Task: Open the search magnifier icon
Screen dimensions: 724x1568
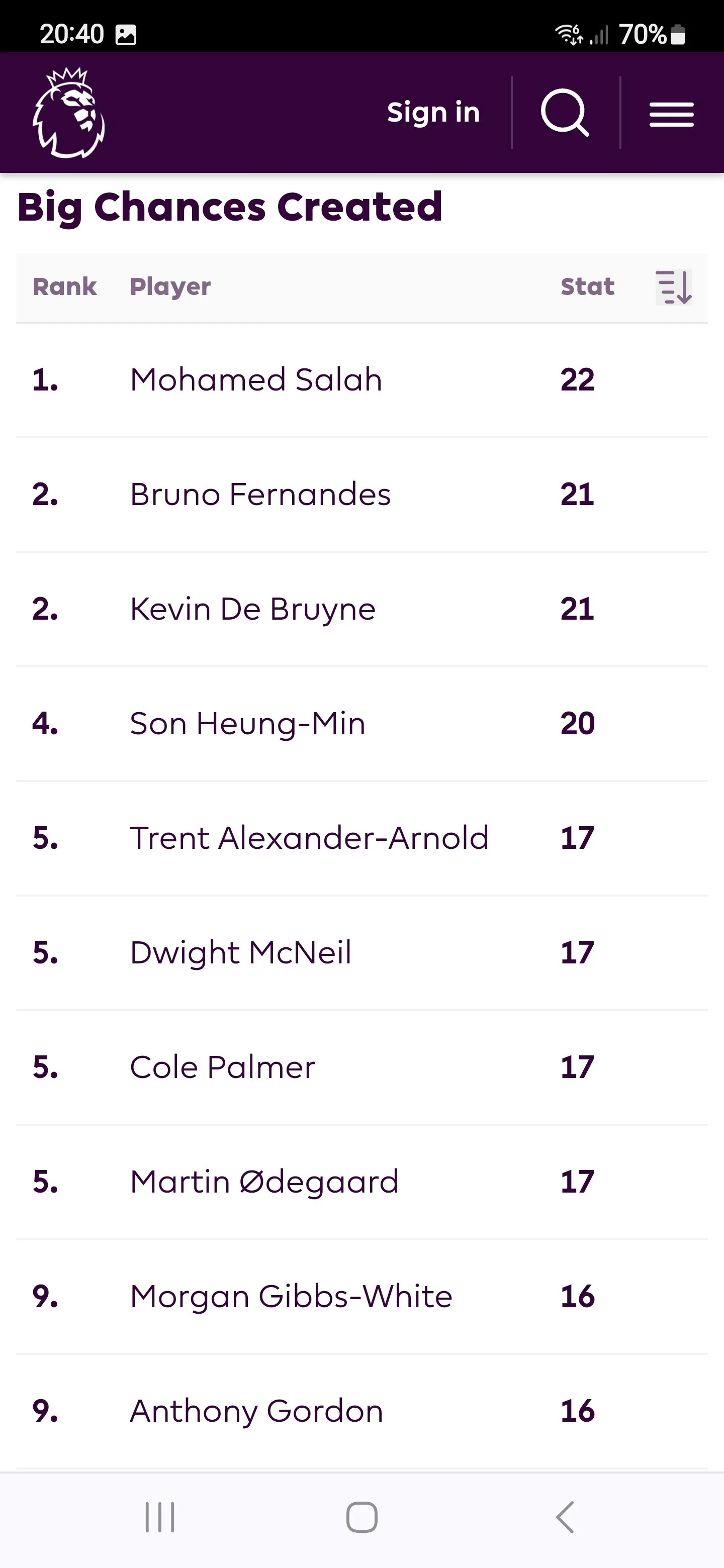Action: [565, 113]
